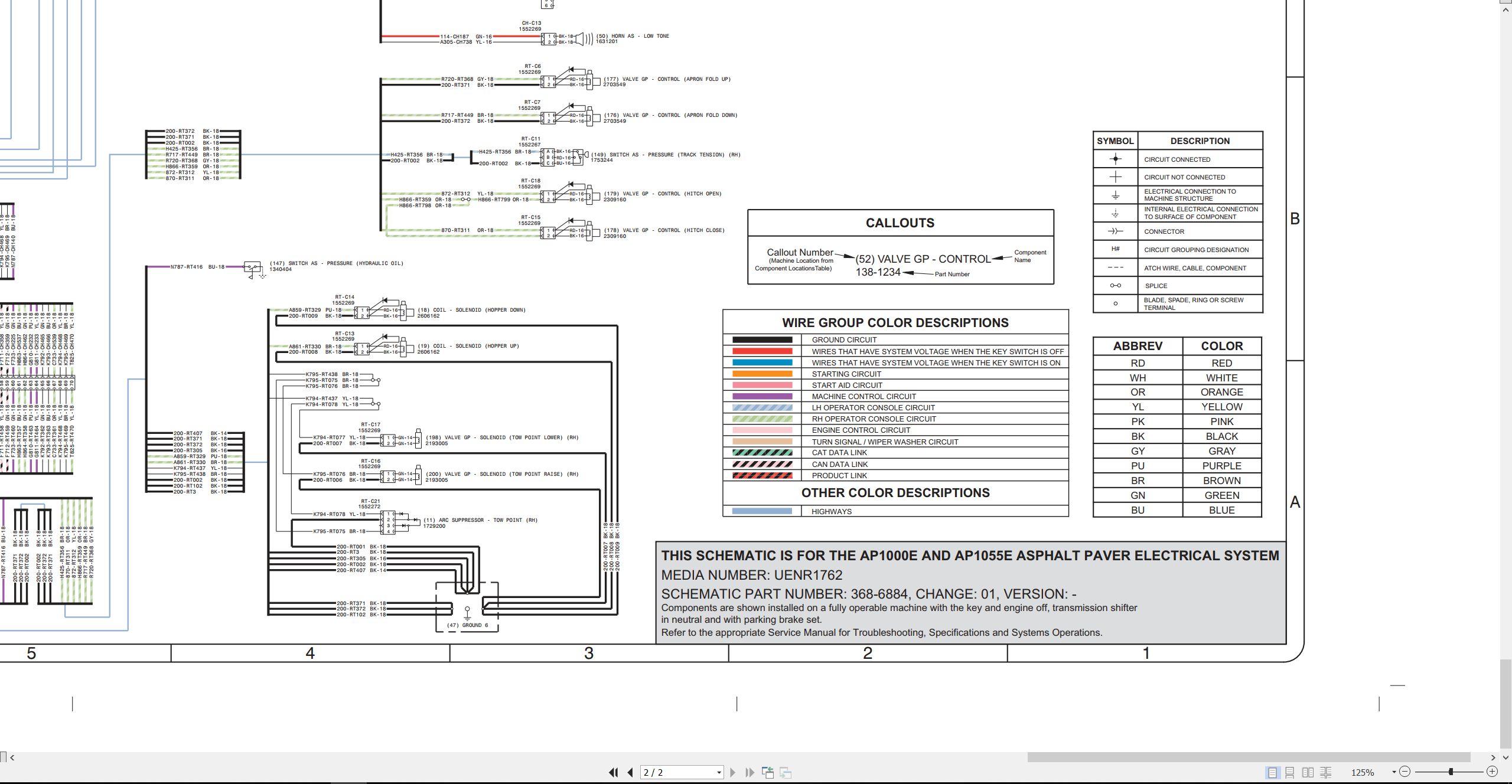Go to the previous page
The image size is (1512, 784).
[x=630, y=772]
